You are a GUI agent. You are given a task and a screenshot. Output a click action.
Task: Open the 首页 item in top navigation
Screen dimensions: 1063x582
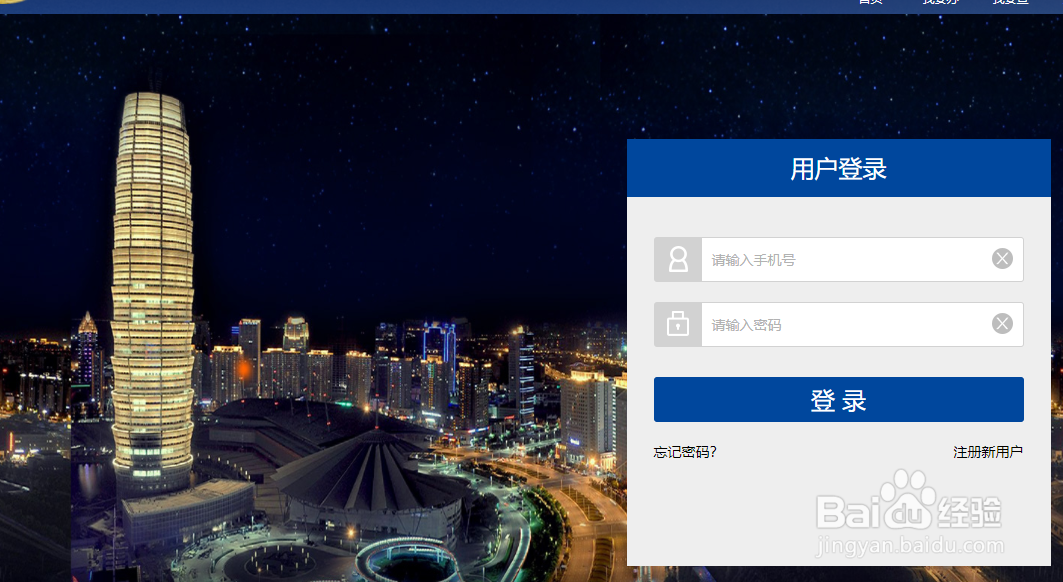870,2
